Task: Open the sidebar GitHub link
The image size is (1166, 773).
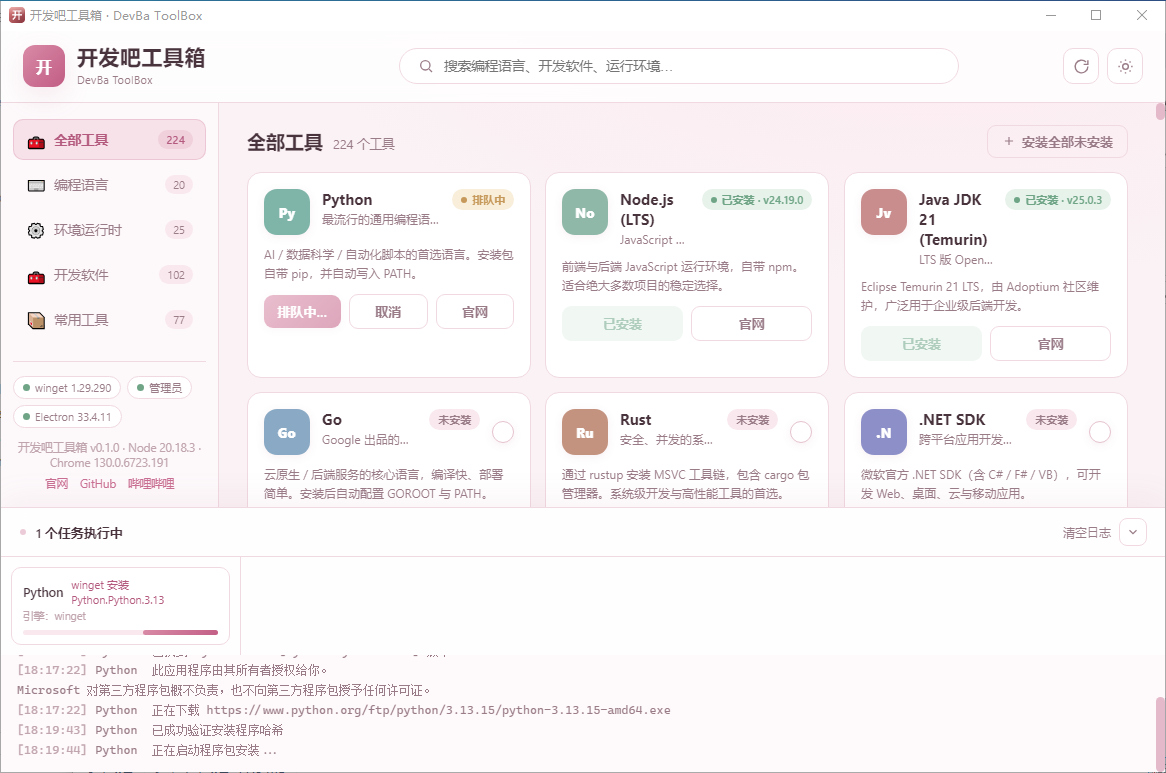Action: coord(98,484)
